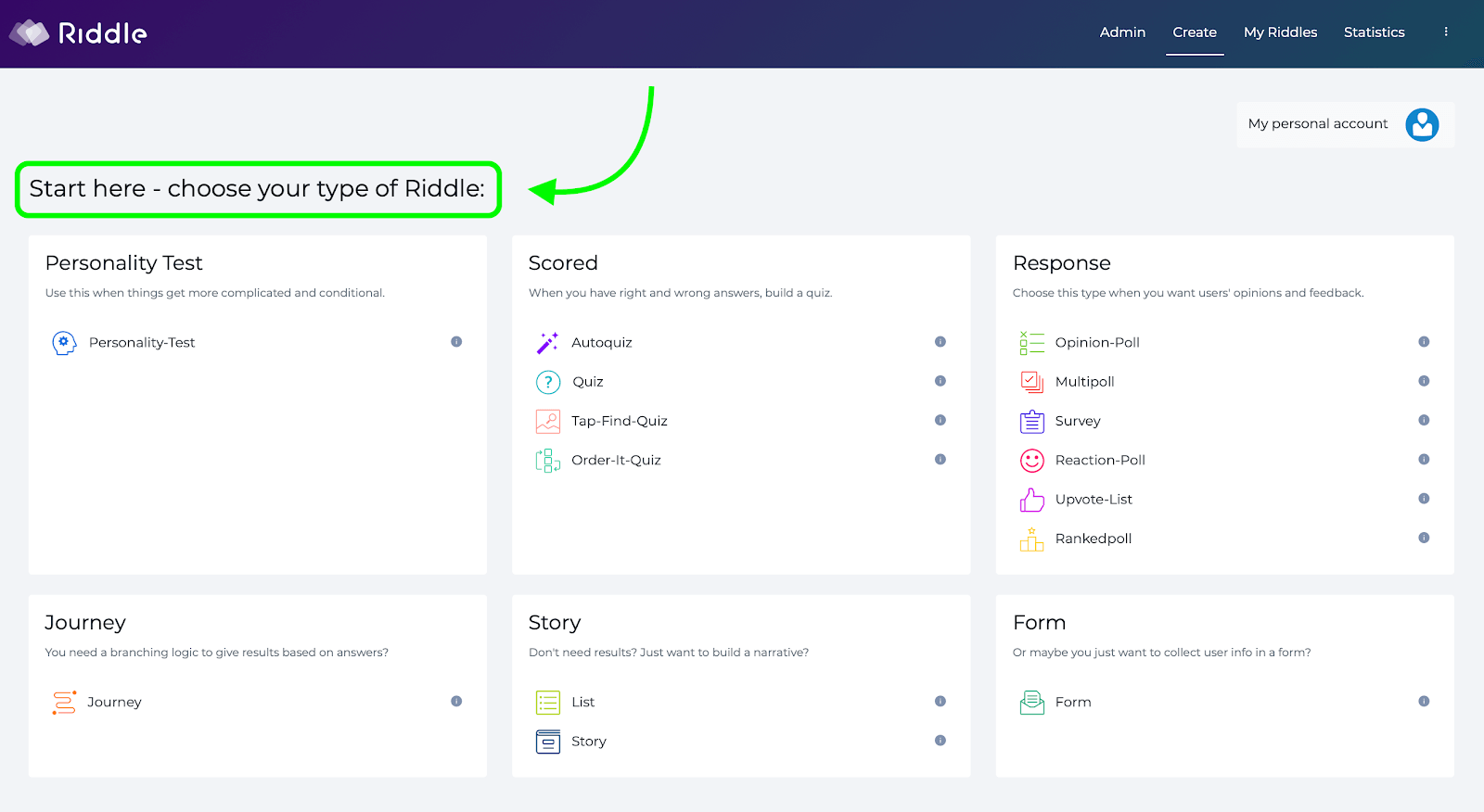Click the Autoquiz magic wand icon
Viewport: 1484px width, 812px height.
(547, 343)
